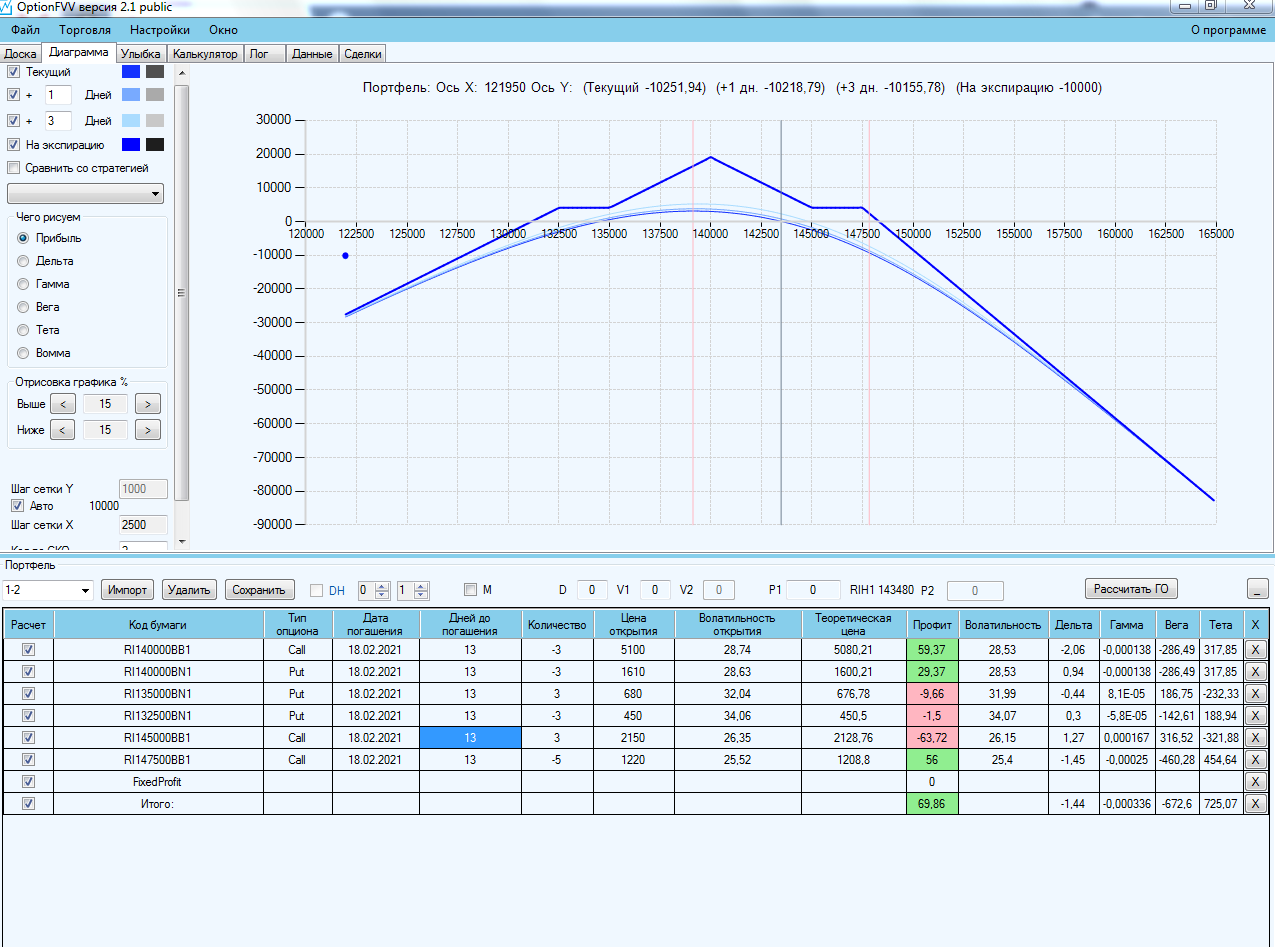
Task: Select the Дельта radio option
Action: pos(24,261)
